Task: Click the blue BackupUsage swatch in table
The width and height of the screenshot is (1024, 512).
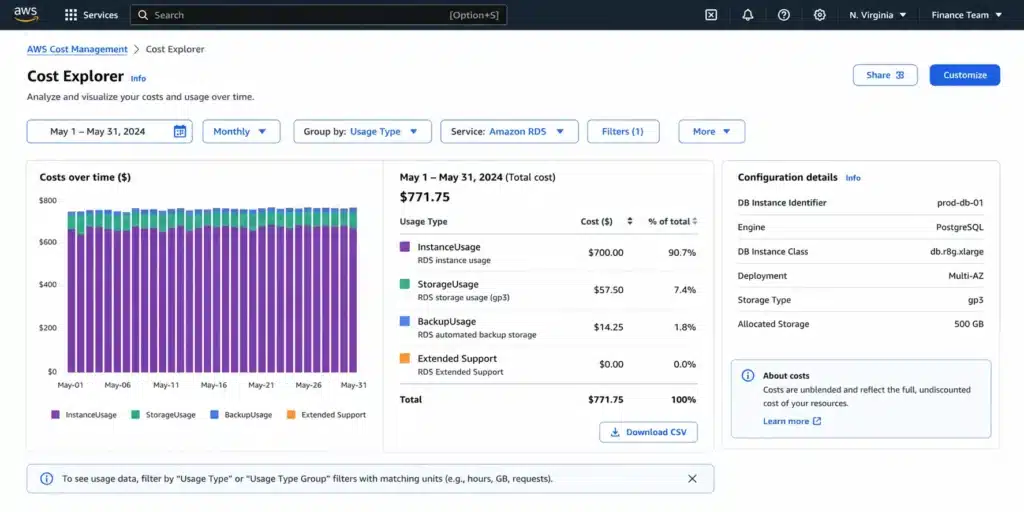Action: [405, 321]
